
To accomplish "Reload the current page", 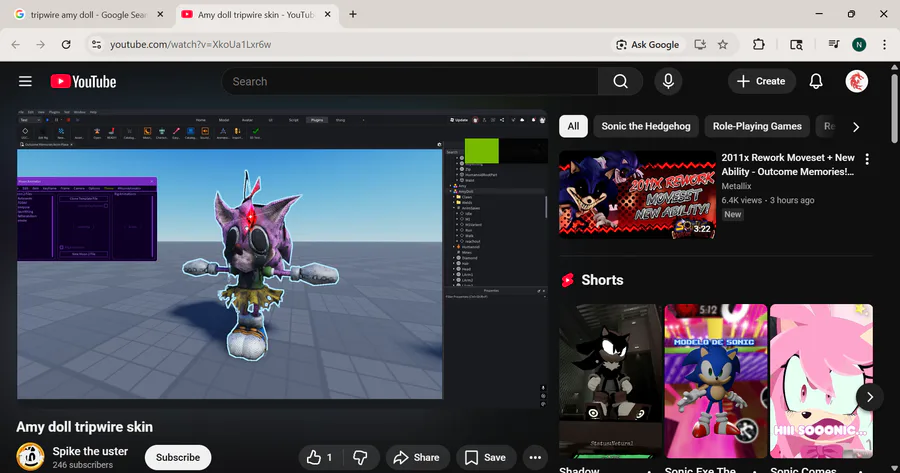I will (x=66, y=44).
